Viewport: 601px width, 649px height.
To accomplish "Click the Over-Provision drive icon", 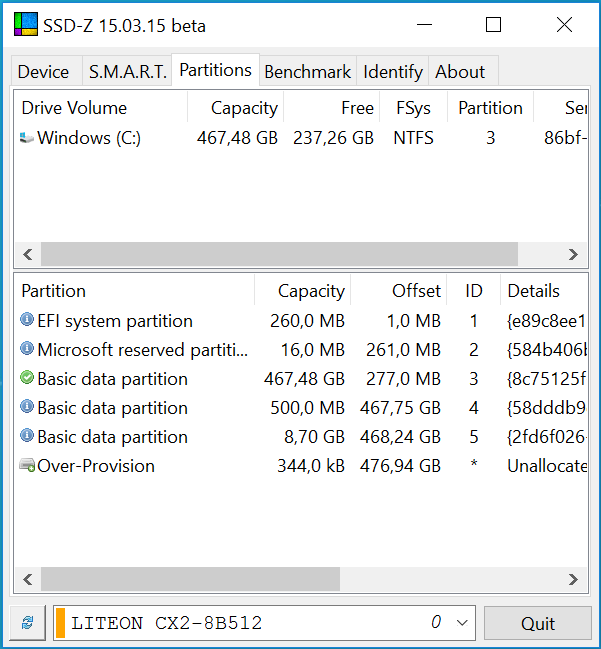I will coord(27,465).
